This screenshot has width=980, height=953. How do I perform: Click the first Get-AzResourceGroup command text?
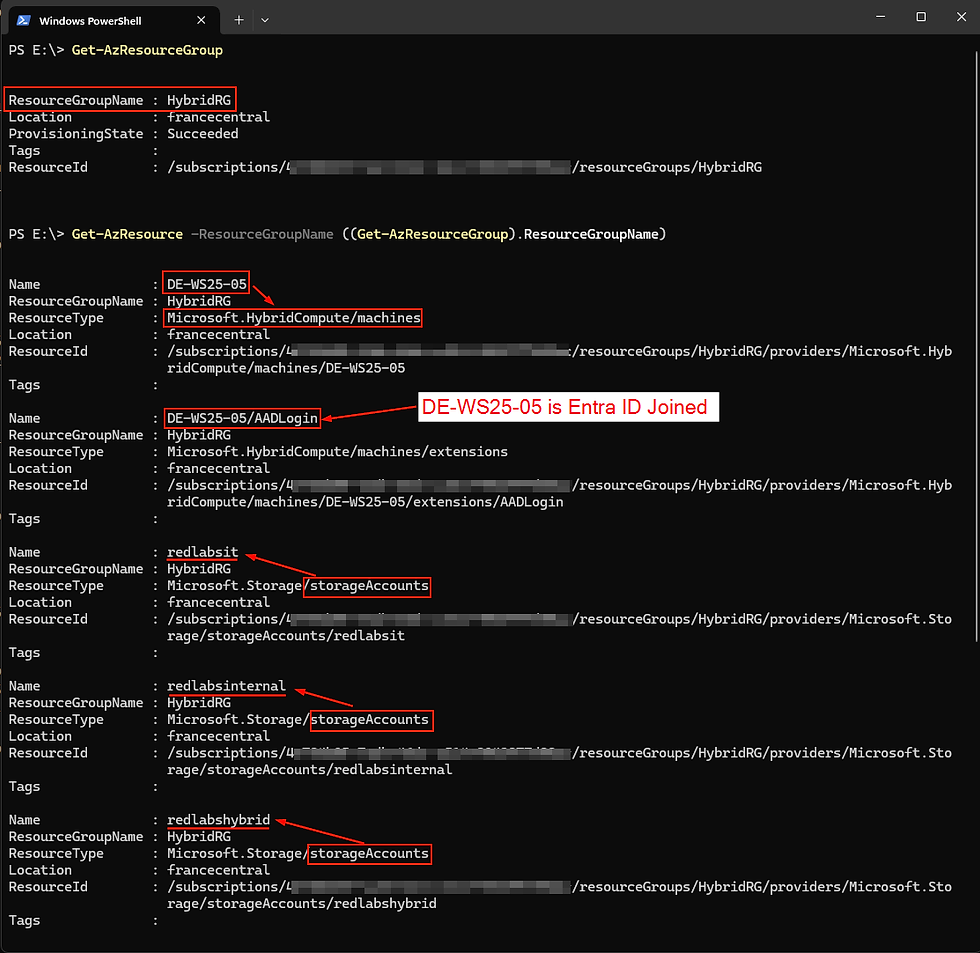tap(147, 50)
